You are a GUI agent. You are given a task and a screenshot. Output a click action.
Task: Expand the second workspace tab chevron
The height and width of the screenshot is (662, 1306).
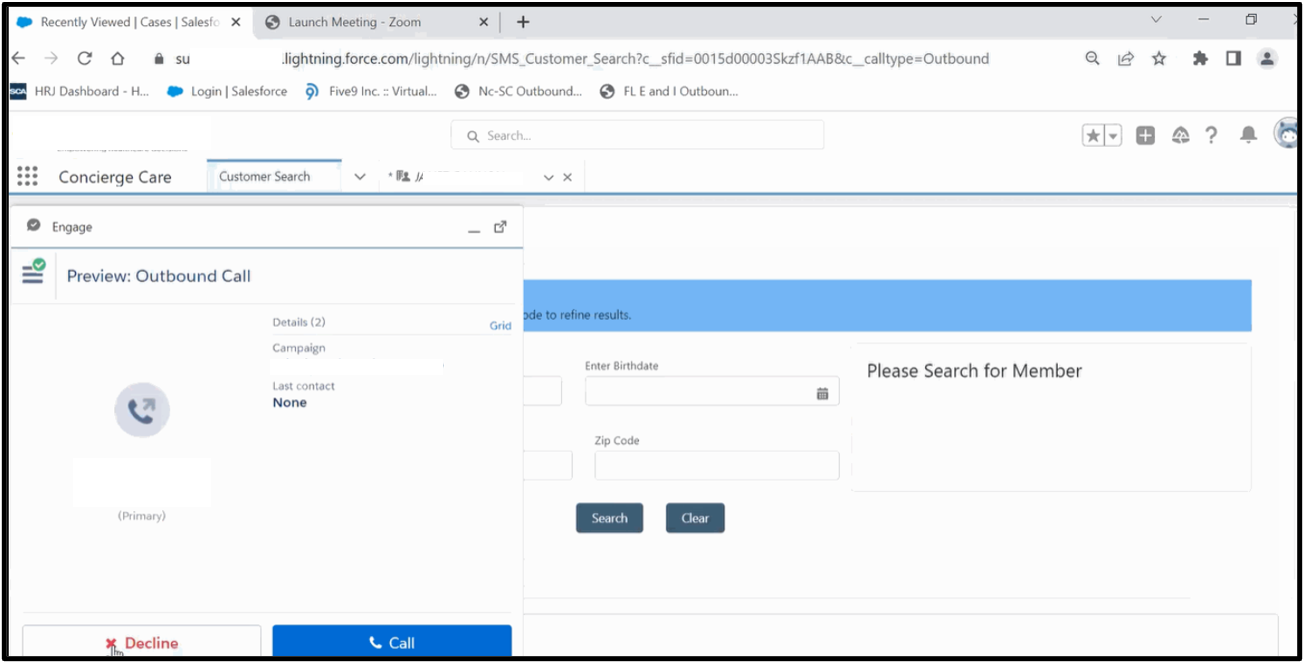pyautogui.click(x=548, y=177)
